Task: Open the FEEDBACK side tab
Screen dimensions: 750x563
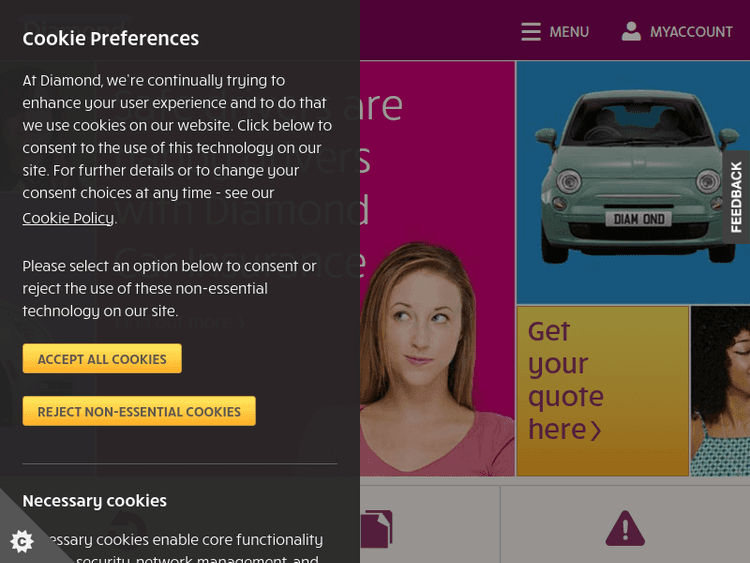Action: click(736, 197)
